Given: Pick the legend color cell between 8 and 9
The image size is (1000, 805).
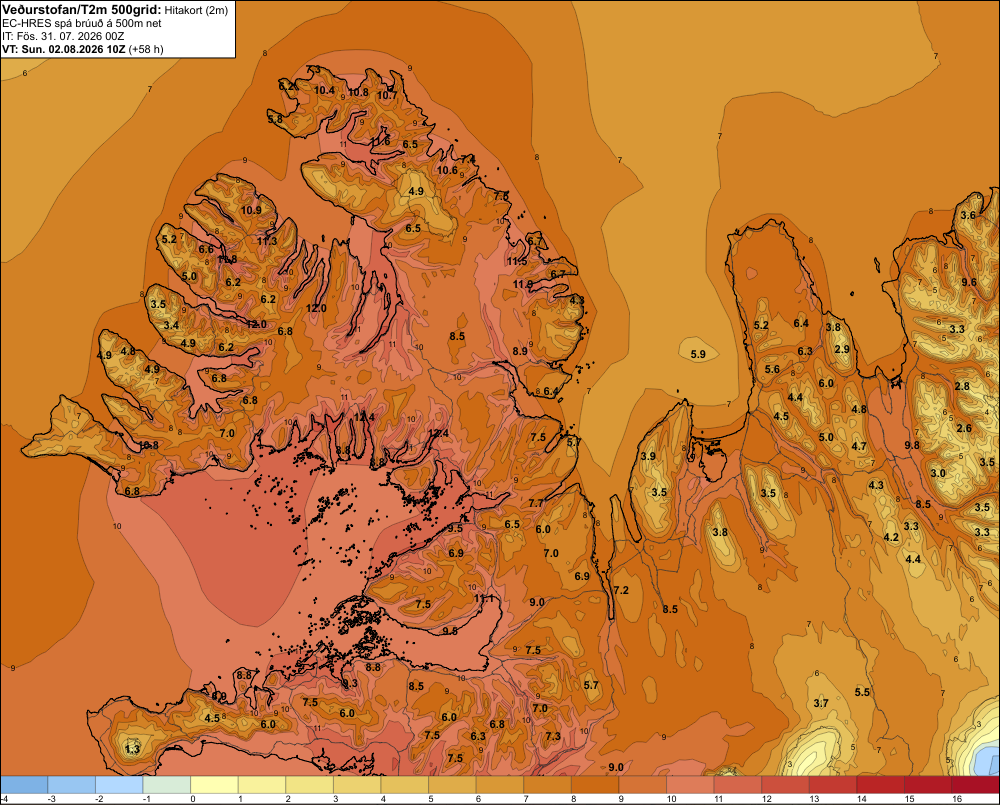Looking at the screenshot, I should (595, 785).
